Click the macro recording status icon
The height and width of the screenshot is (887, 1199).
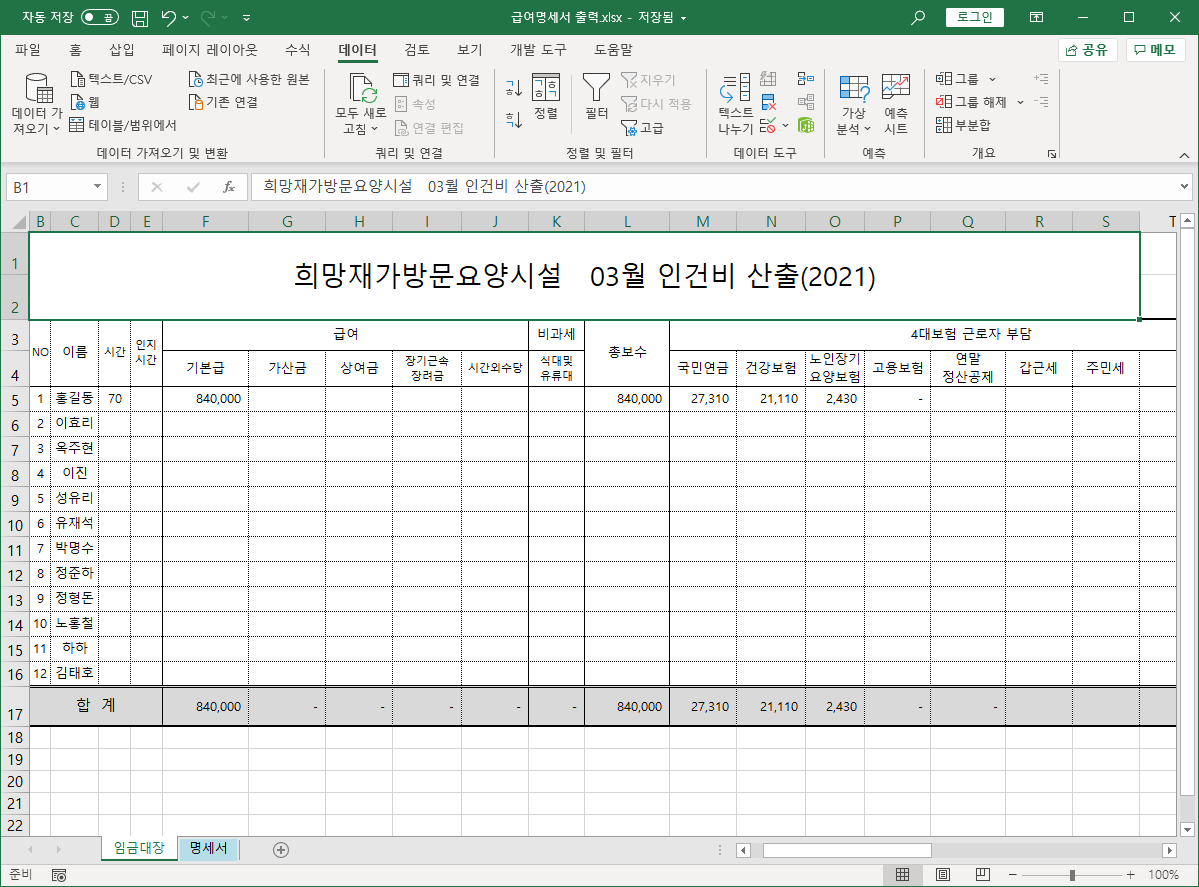[59, 875]
